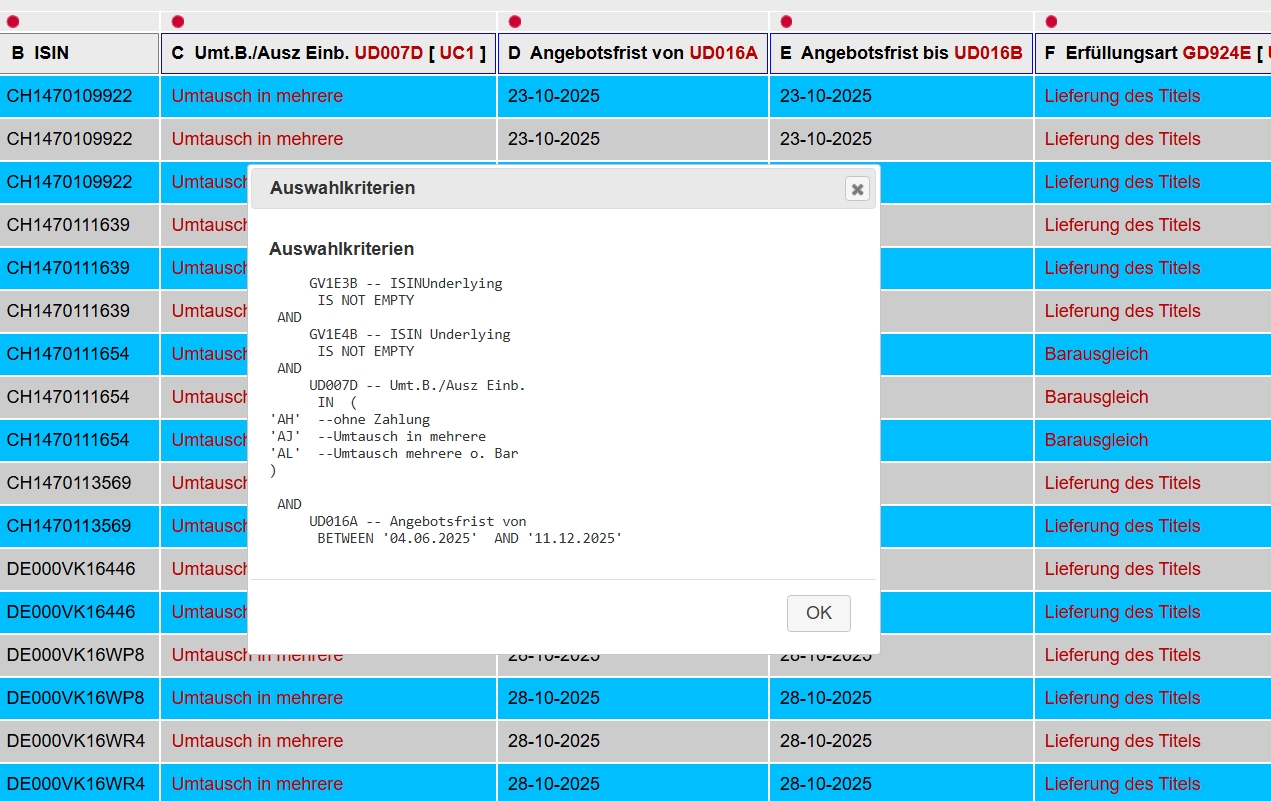
Task: Select the Umt.B./Ausz Einb. UD007D header
Action: (x=328, y=54)
